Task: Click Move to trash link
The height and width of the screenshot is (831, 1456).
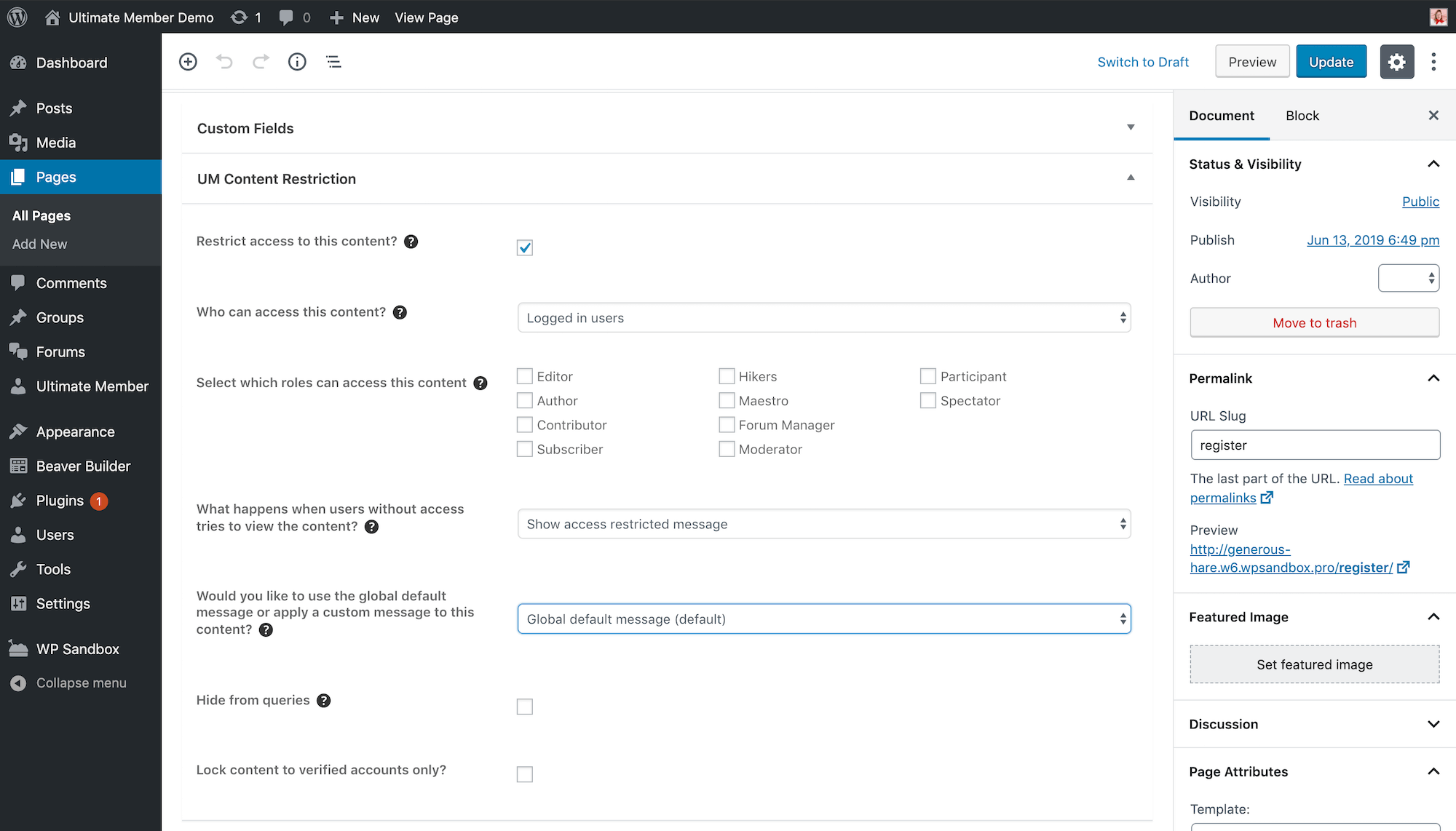Action: [x=1314, y=322]
